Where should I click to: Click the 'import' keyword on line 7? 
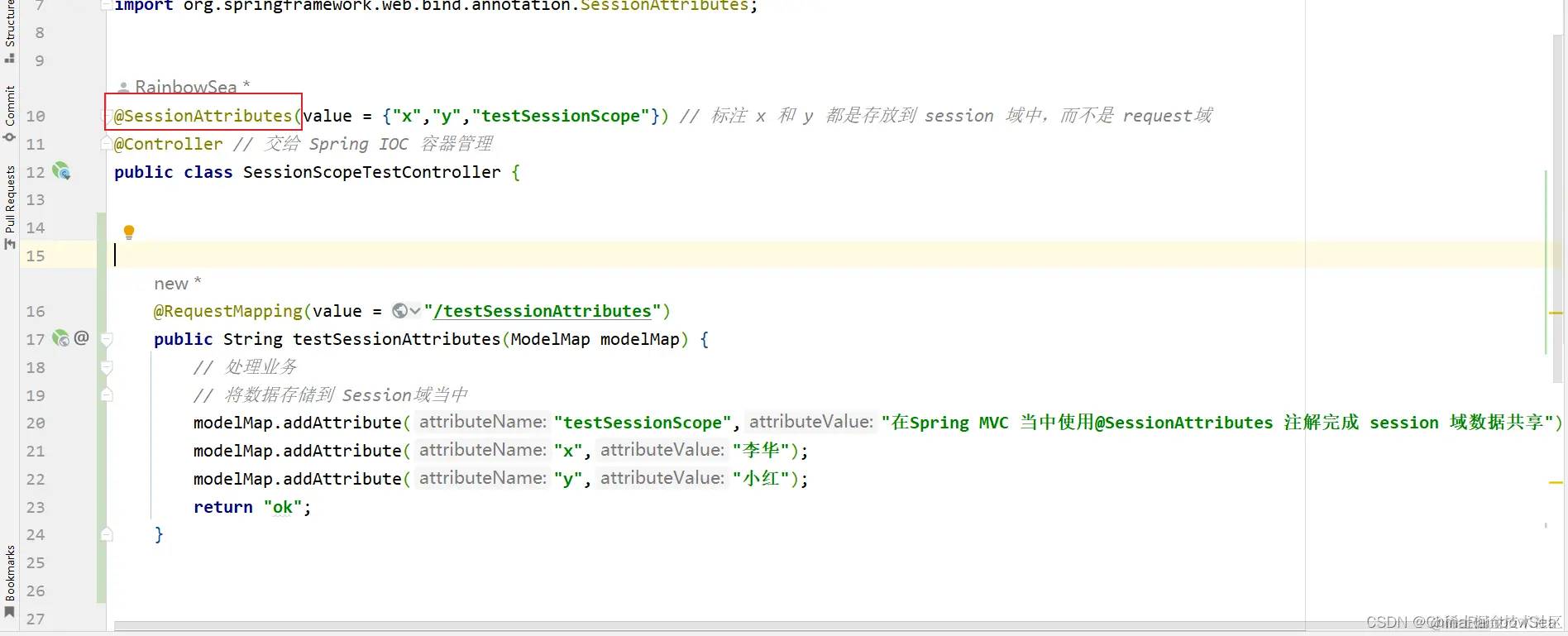click(x=143, y=6)
